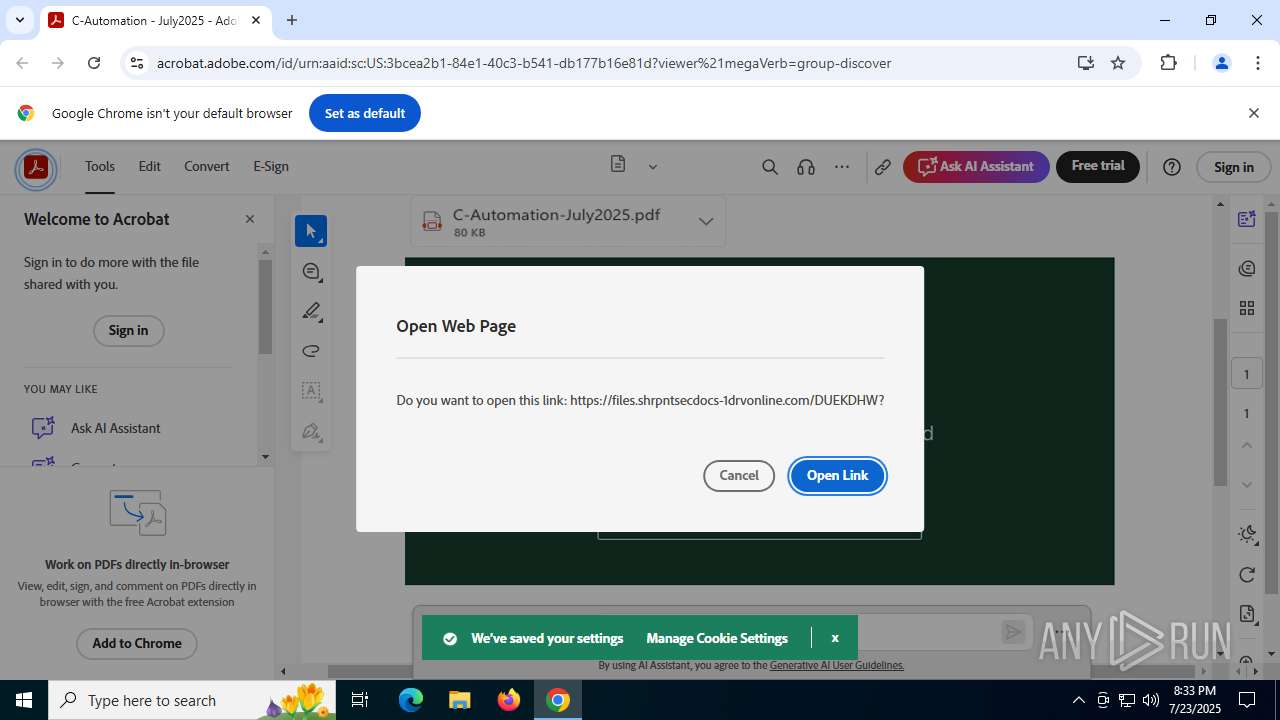Open the Tools tab

coord(99,166)
